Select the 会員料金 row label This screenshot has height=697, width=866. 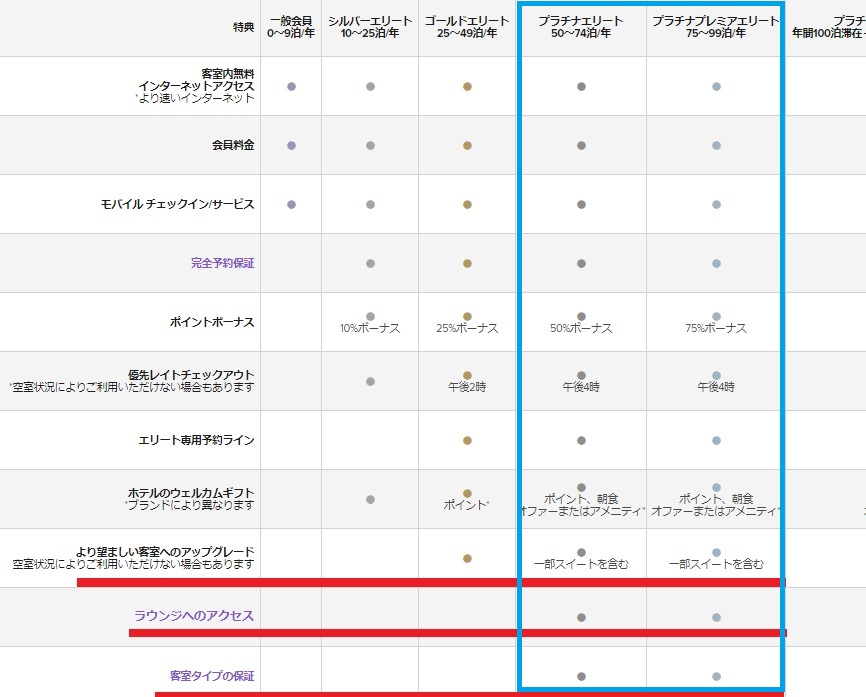233,145
